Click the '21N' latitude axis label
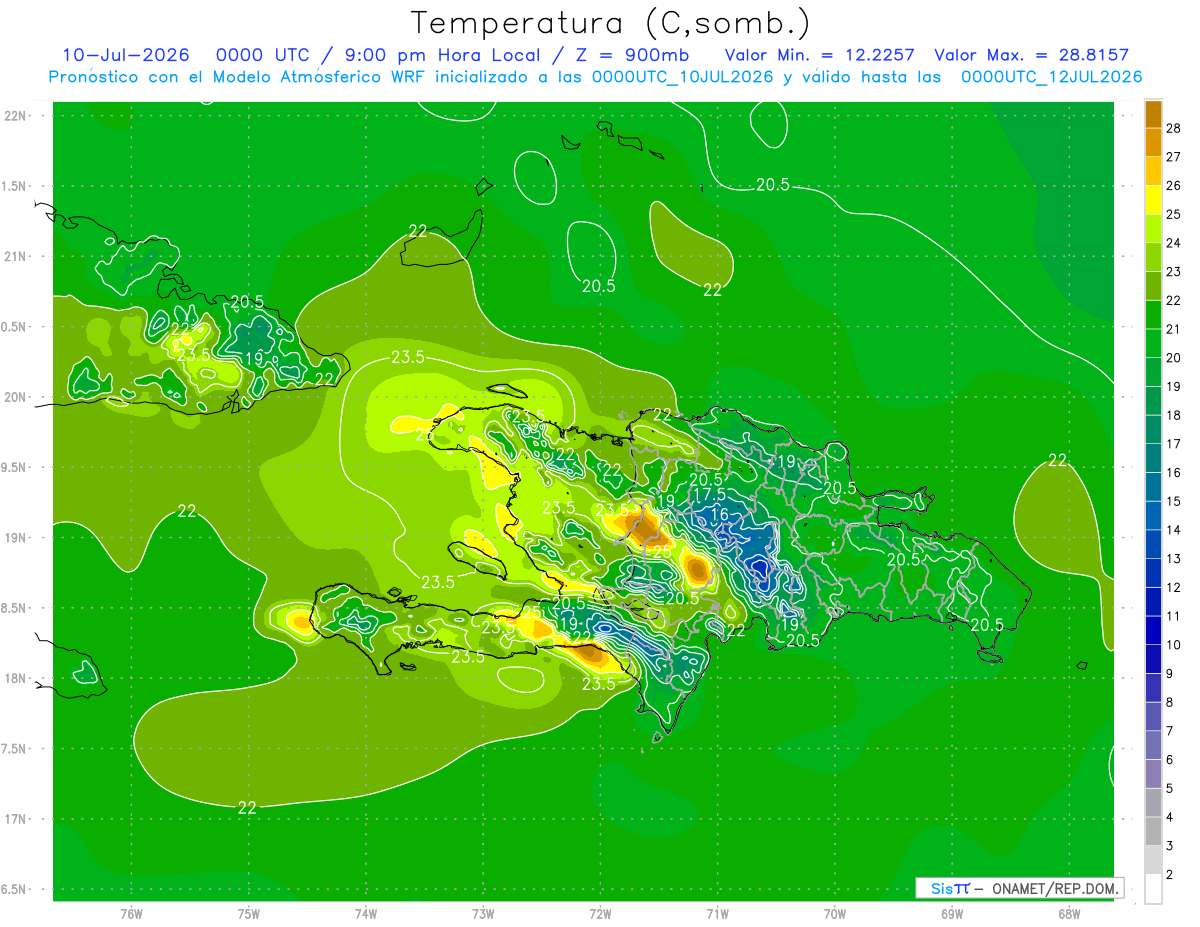 [15, 257]
